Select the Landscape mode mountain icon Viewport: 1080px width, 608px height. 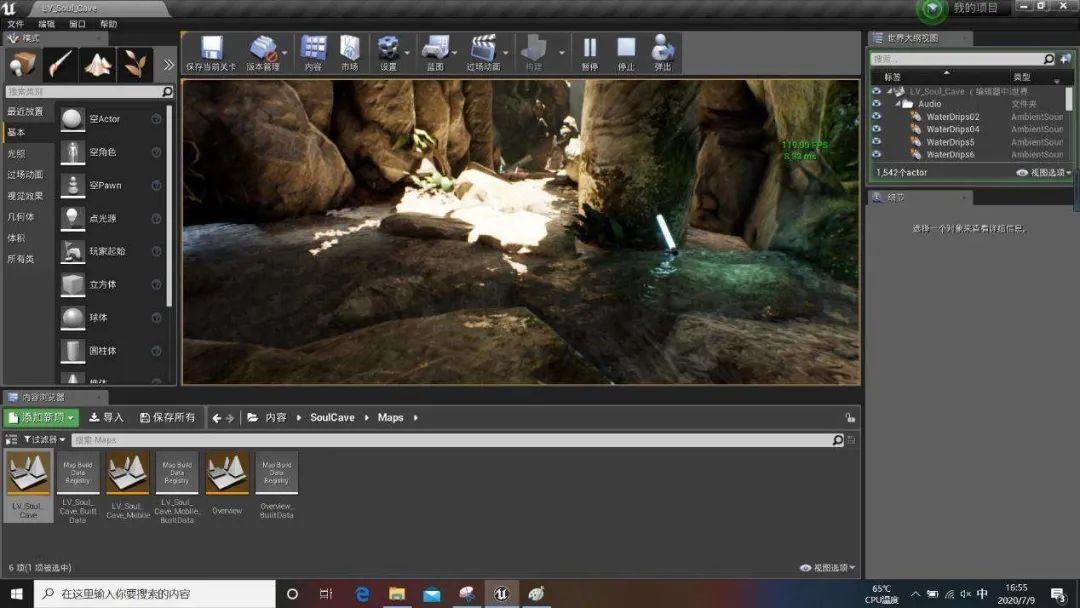point(97,64)
